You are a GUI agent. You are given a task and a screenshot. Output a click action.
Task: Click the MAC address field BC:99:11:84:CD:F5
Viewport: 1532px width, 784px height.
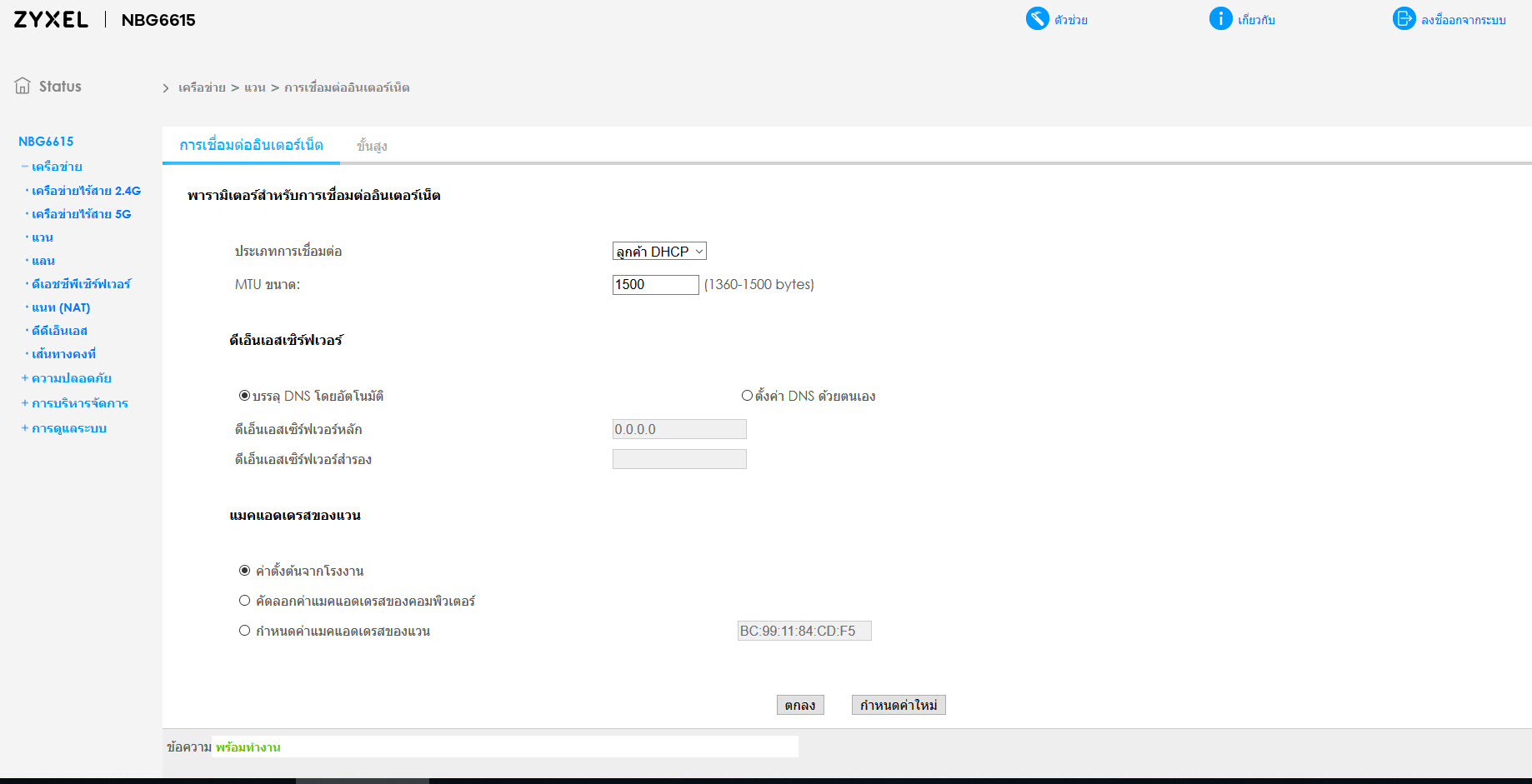pos(804,631)
